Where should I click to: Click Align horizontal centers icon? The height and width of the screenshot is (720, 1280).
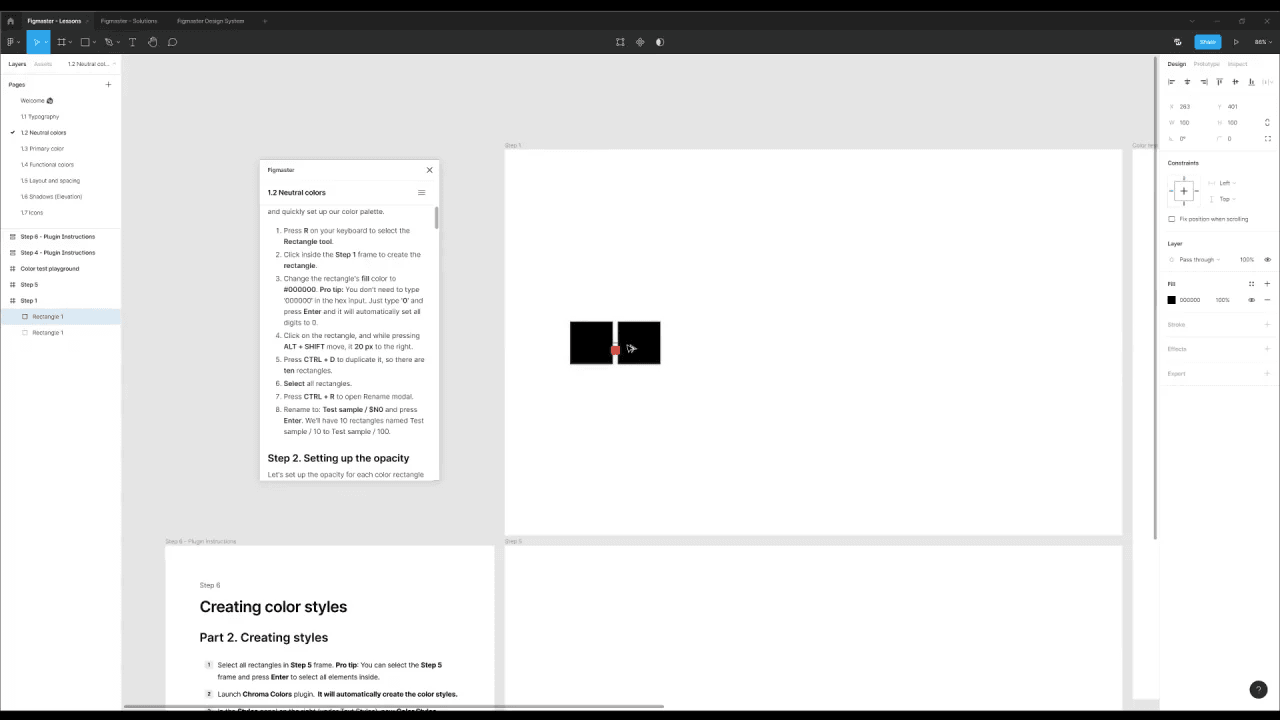coord(1187,82)
